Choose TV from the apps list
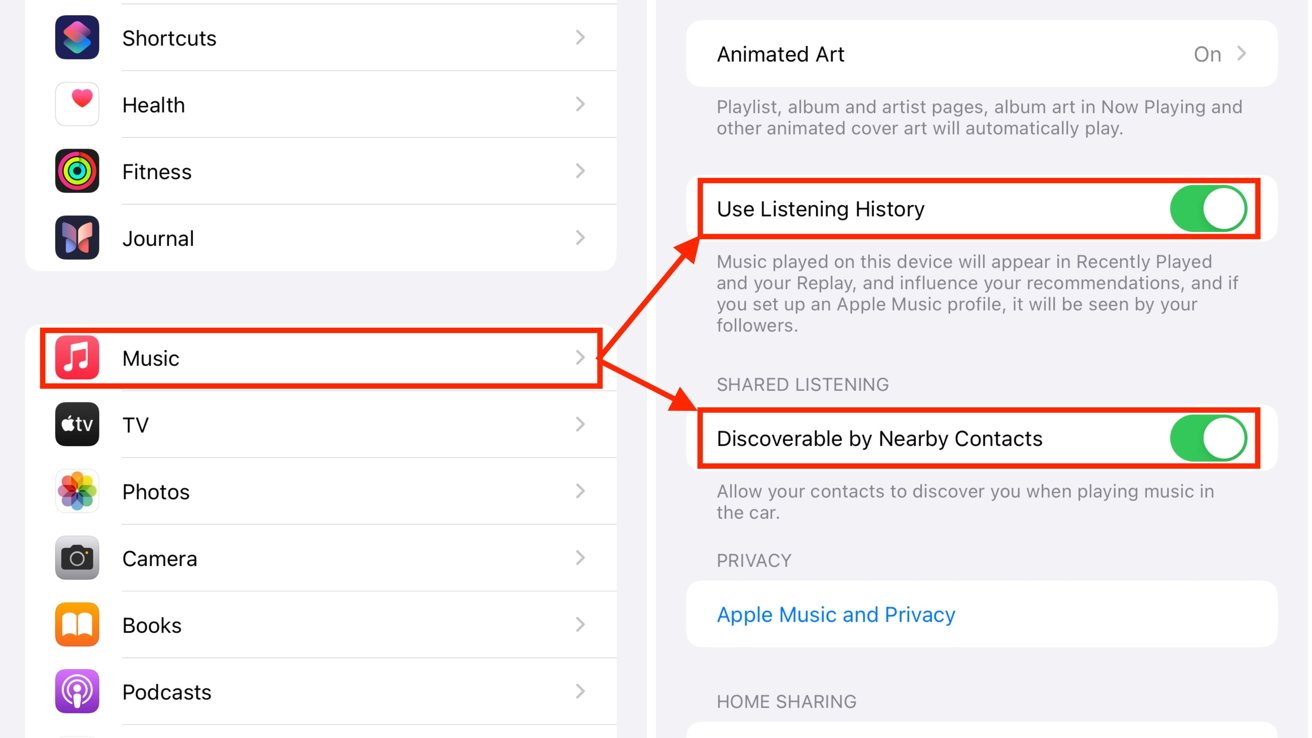This screenshot has height=738, width=1312. click(x=300, y=424)
